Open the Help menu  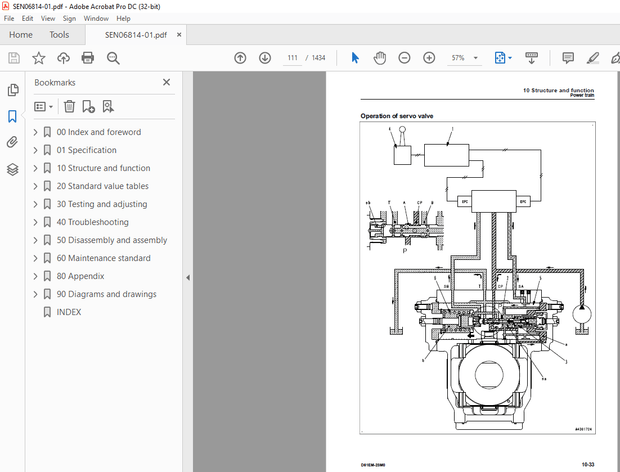(123, 19)
